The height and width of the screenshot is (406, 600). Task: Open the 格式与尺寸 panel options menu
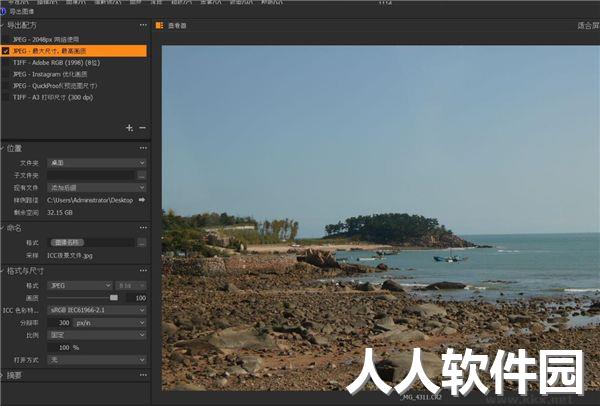click(x=143, y=271)
